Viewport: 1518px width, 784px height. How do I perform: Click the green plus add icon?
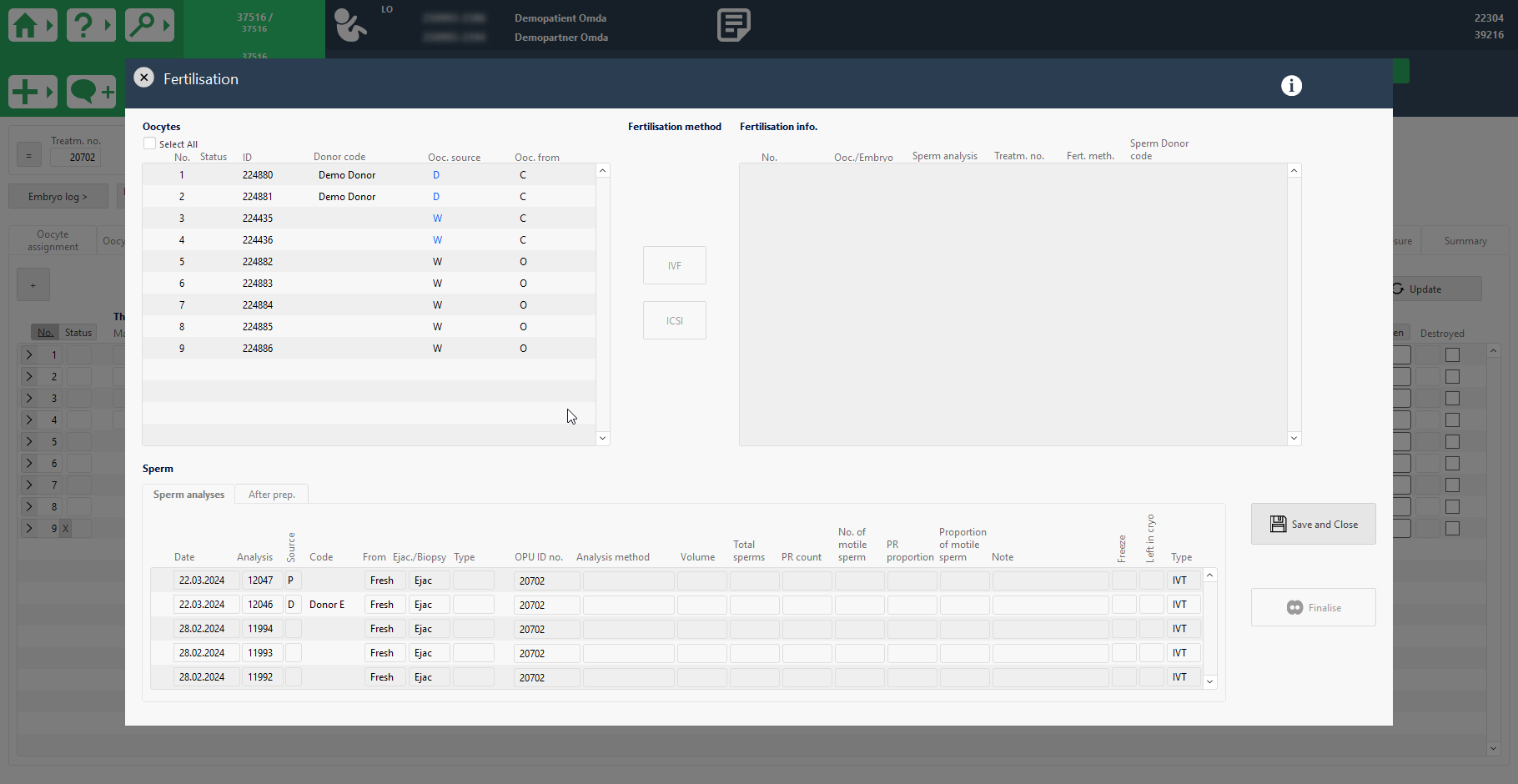tap(33, 92)
